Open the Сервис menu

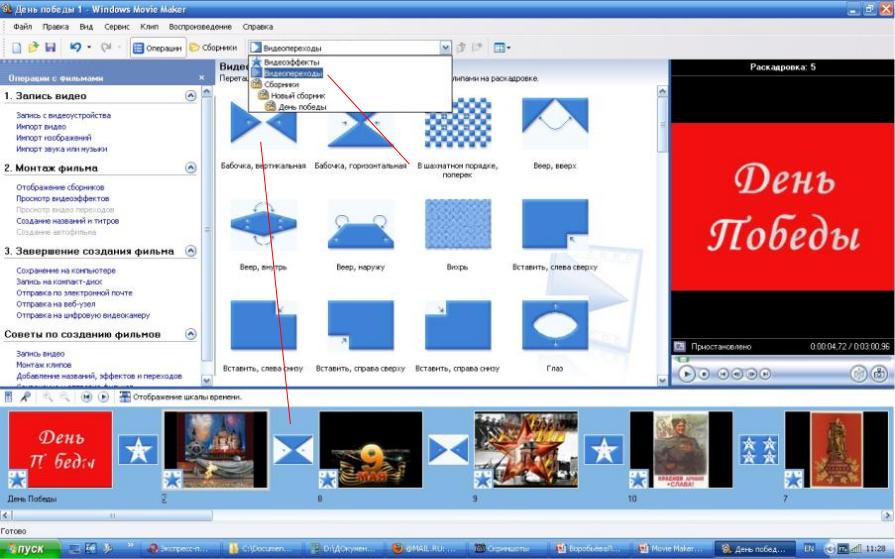coord(116,27)
